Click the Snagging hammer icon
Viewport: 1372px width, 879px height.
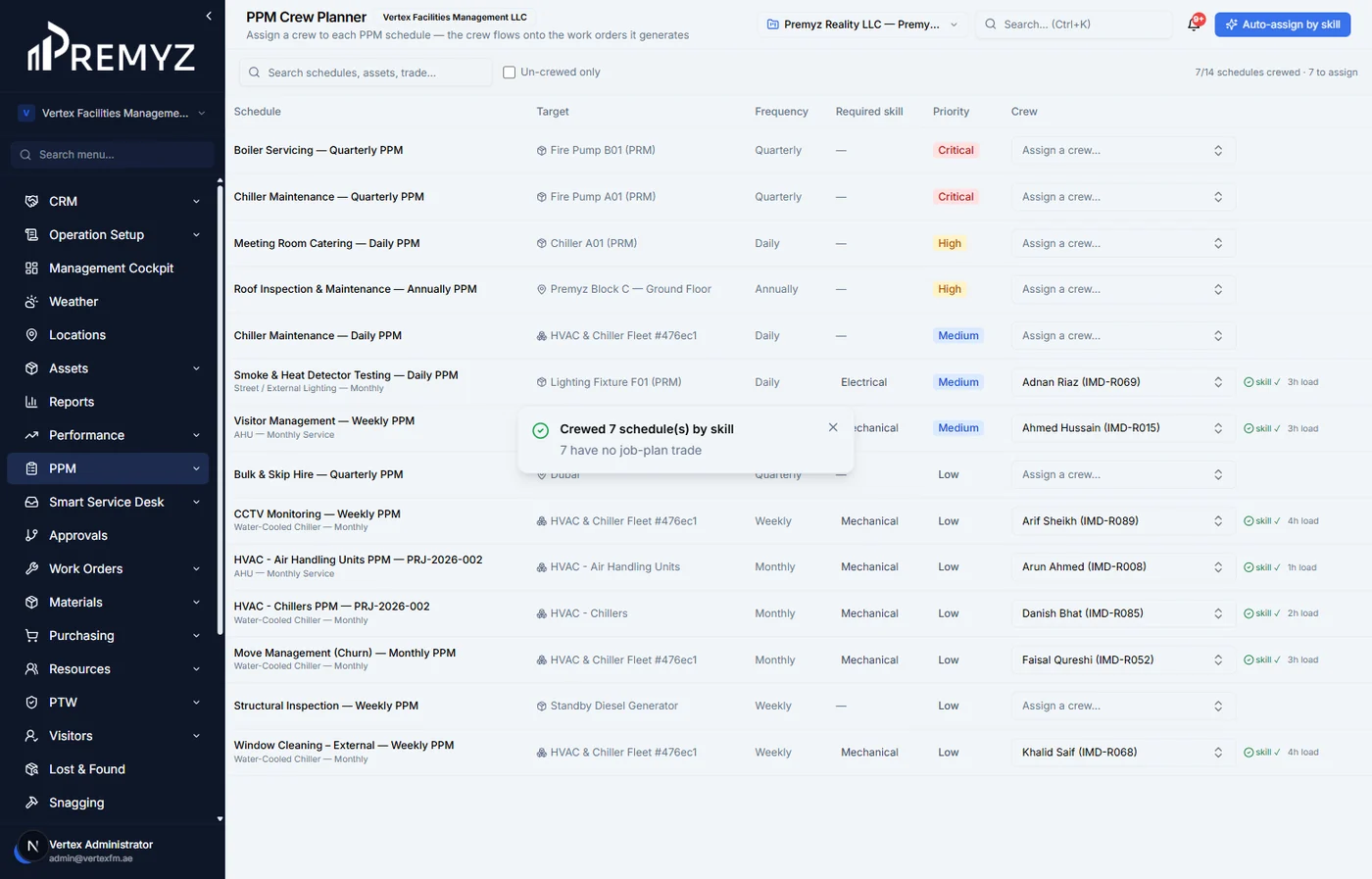[31, 802]
